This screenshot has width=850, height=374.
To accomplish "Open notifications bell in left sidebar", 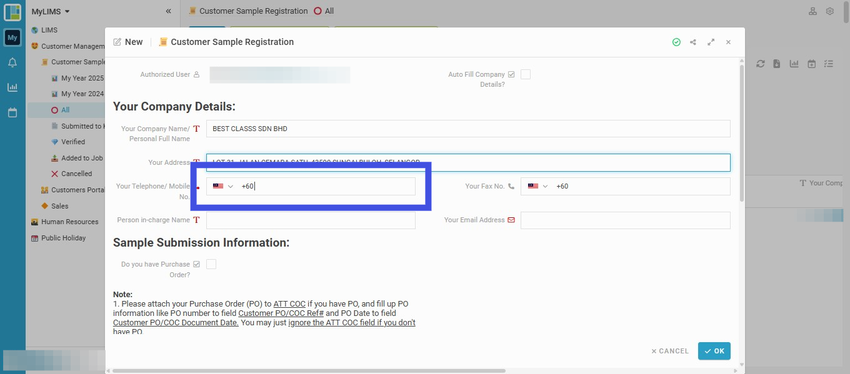I will 12,63.
